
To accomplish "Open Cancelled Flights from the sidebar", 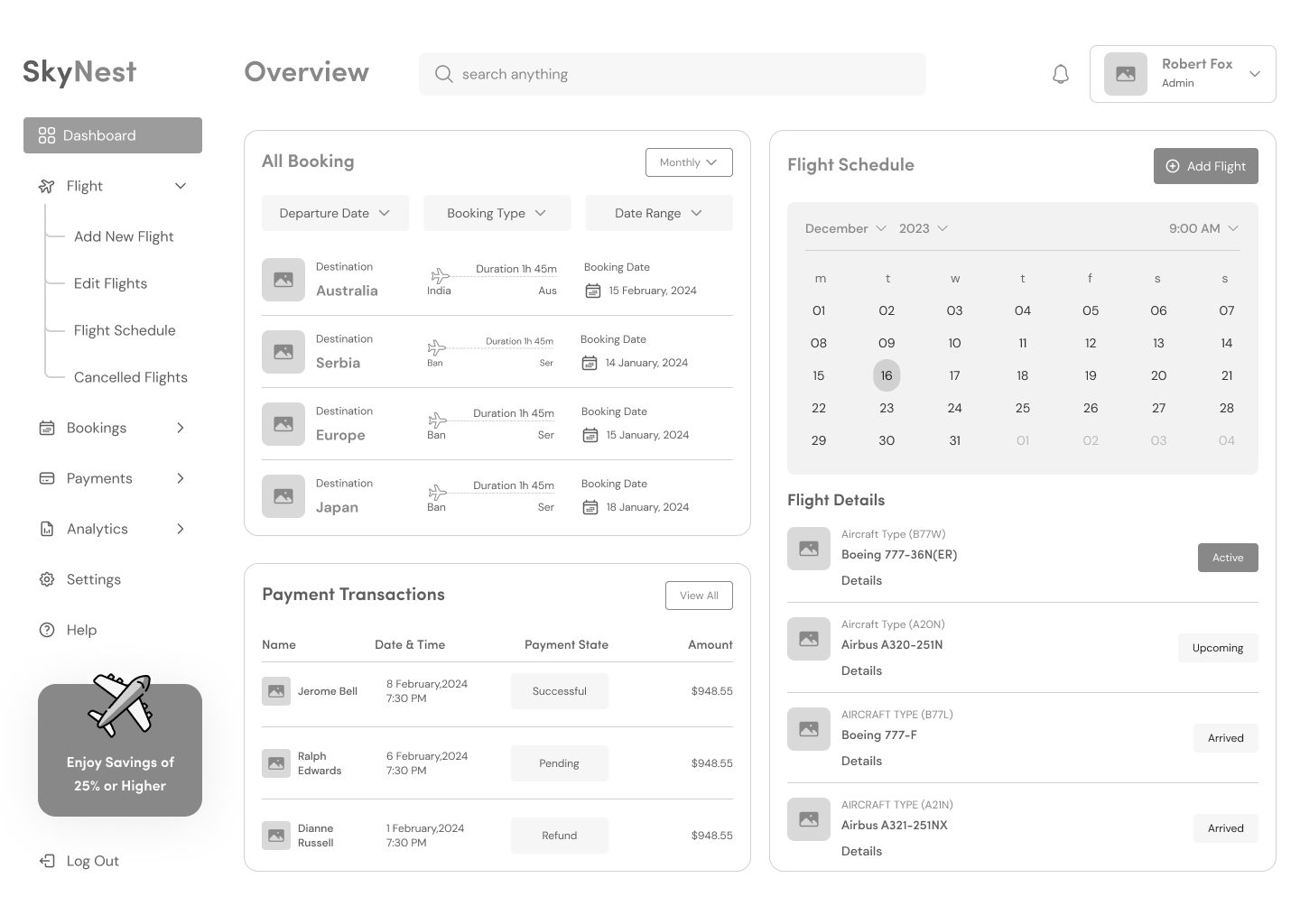I will point(130,377).
